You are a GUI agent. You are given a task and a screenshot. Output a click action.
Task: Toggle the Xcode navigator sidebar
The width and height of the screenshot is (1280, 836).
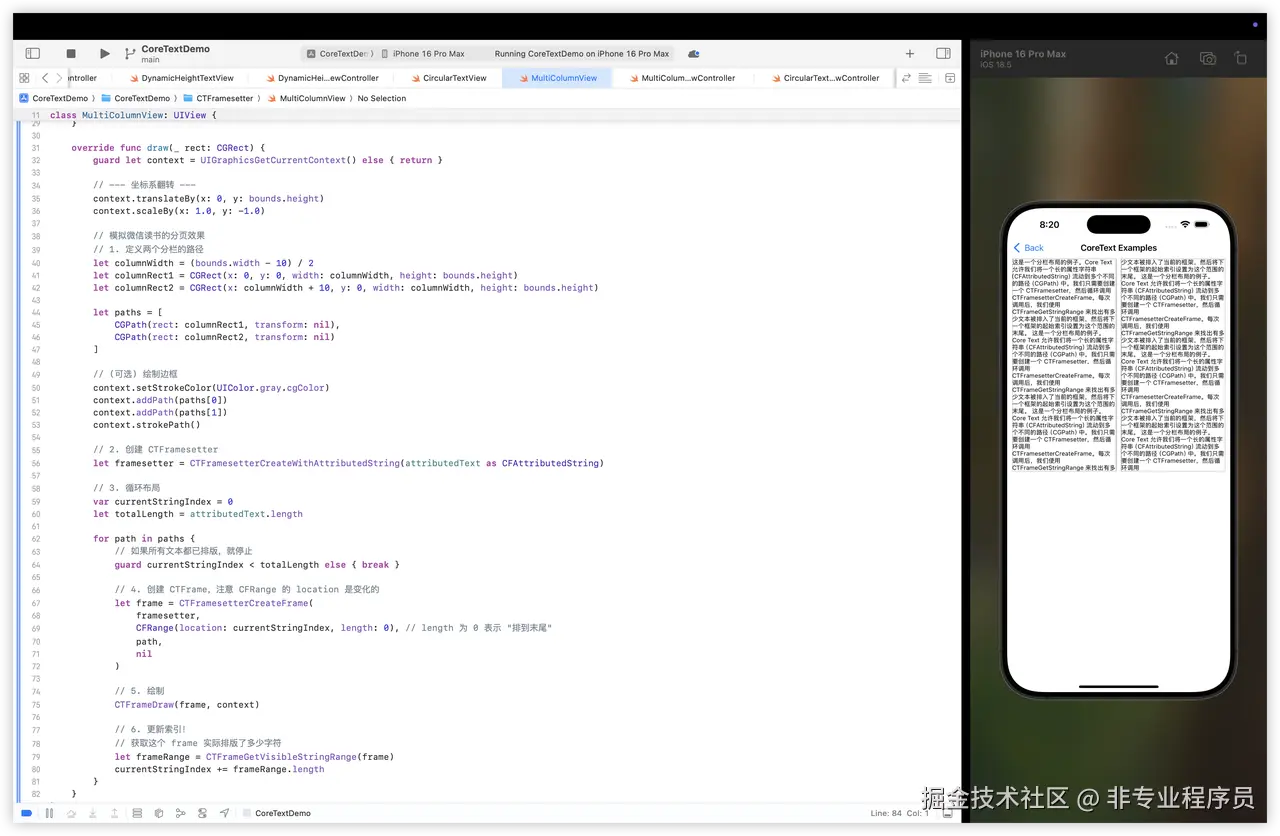pyautogui.click(x=32, y=53)
